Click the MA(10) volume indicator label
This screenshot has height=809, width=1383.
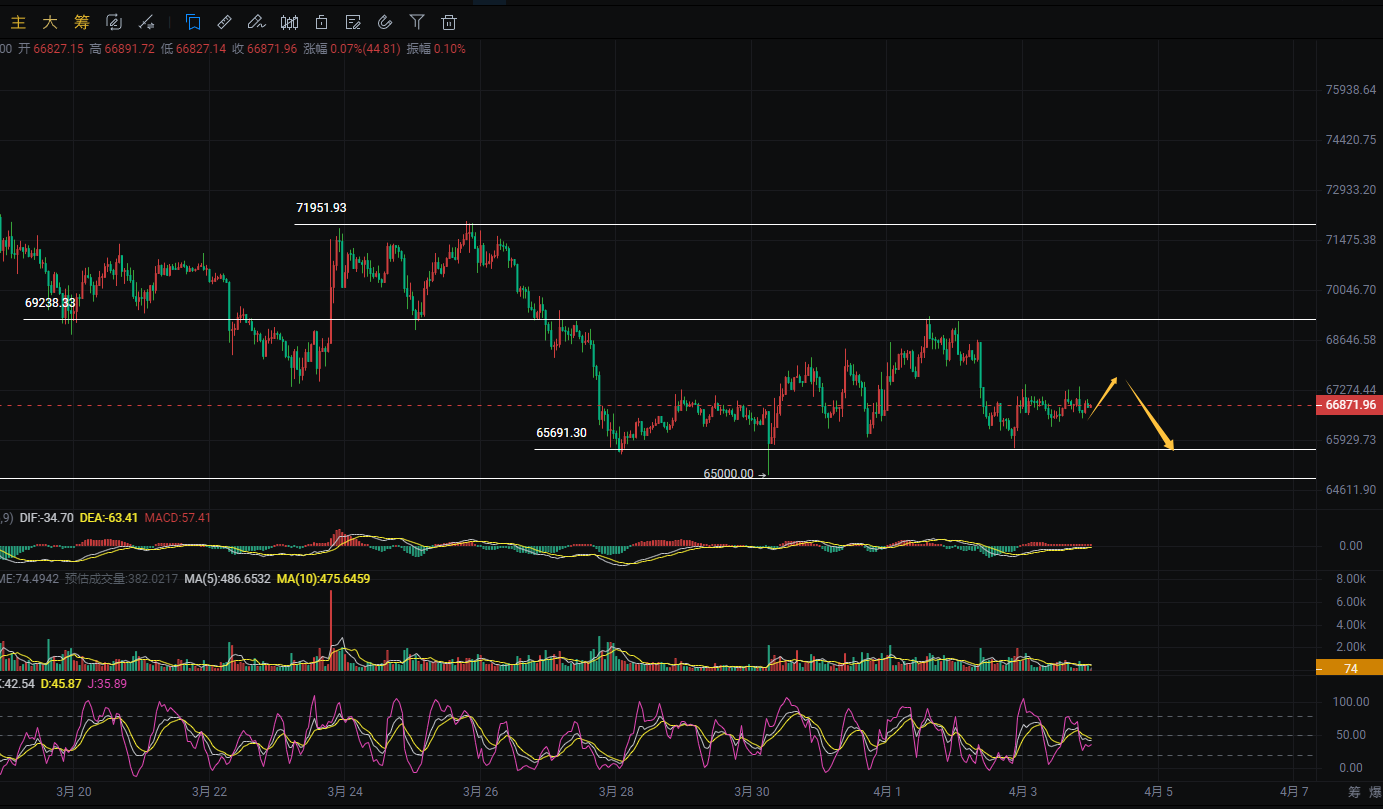(323, 579)
